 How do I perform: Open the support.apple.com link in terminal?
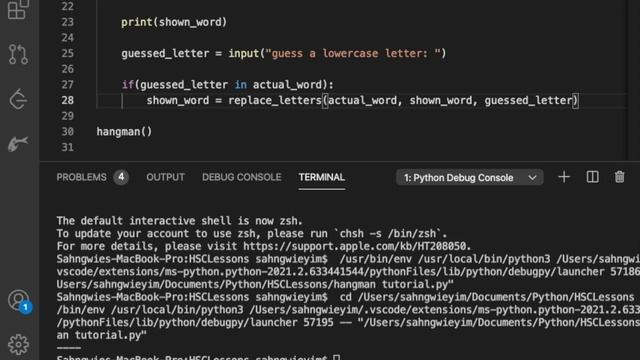click(354, 246)
